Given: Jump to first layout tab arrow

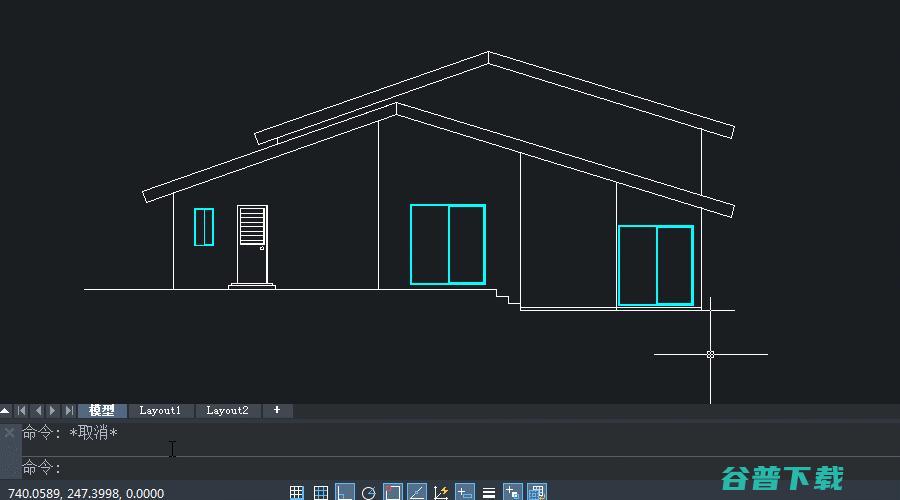Looking at the screenshot, I should coord(21,410).
